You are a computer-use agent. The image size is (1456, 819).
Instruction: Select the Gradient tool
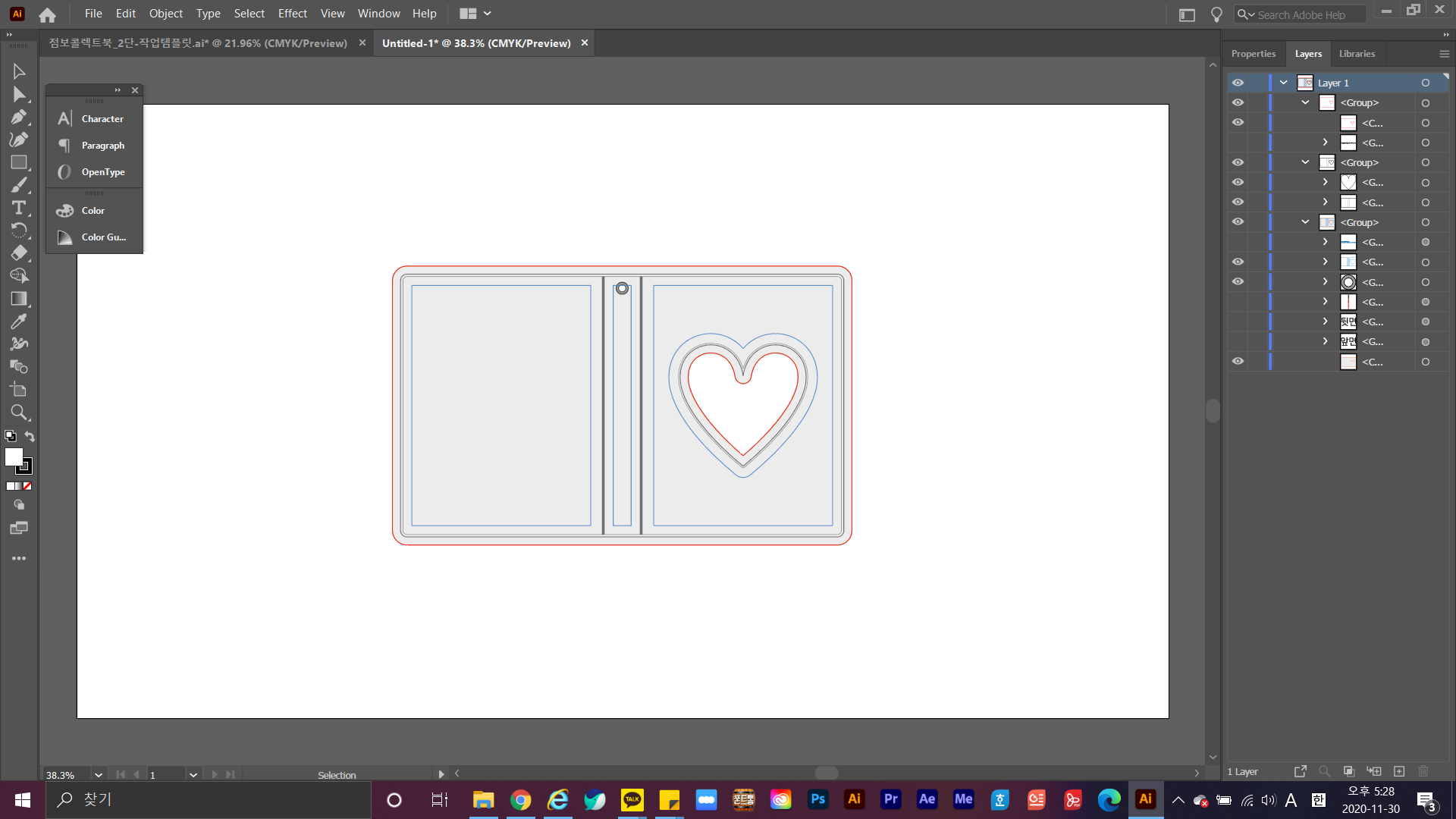tap(19, 299)
